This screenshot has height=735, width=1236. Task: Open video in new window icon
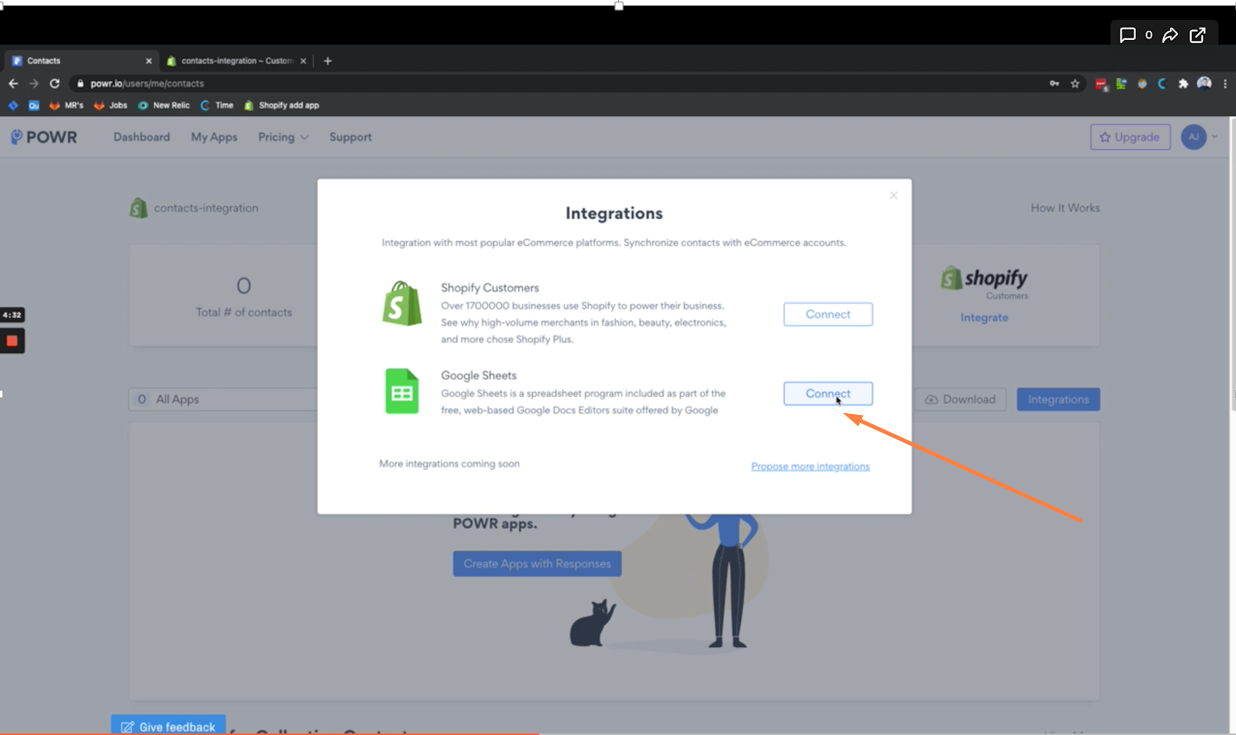tap(1197, 35)
